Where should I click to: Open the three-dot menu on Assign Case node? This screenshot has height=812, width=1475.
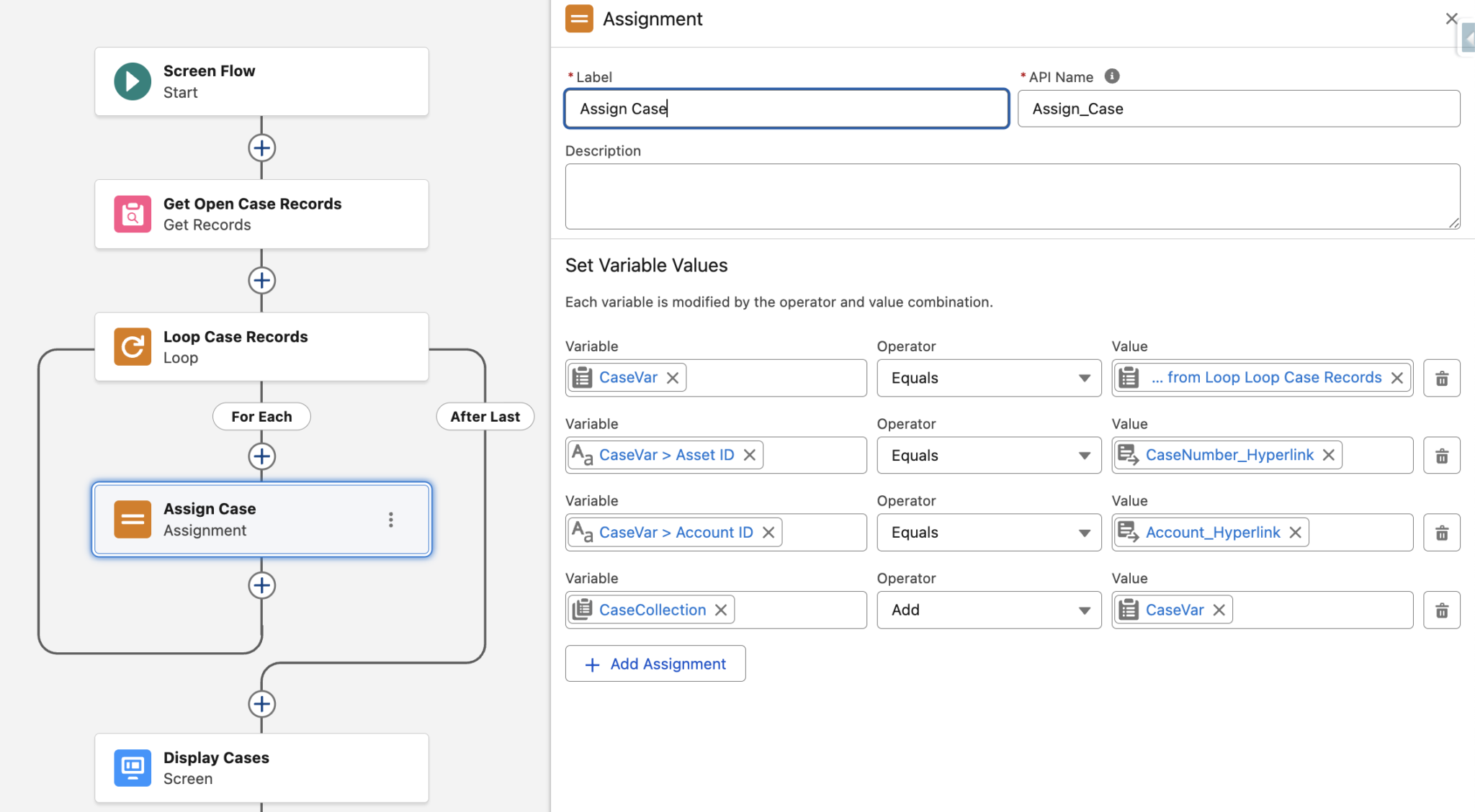(391, 519)
